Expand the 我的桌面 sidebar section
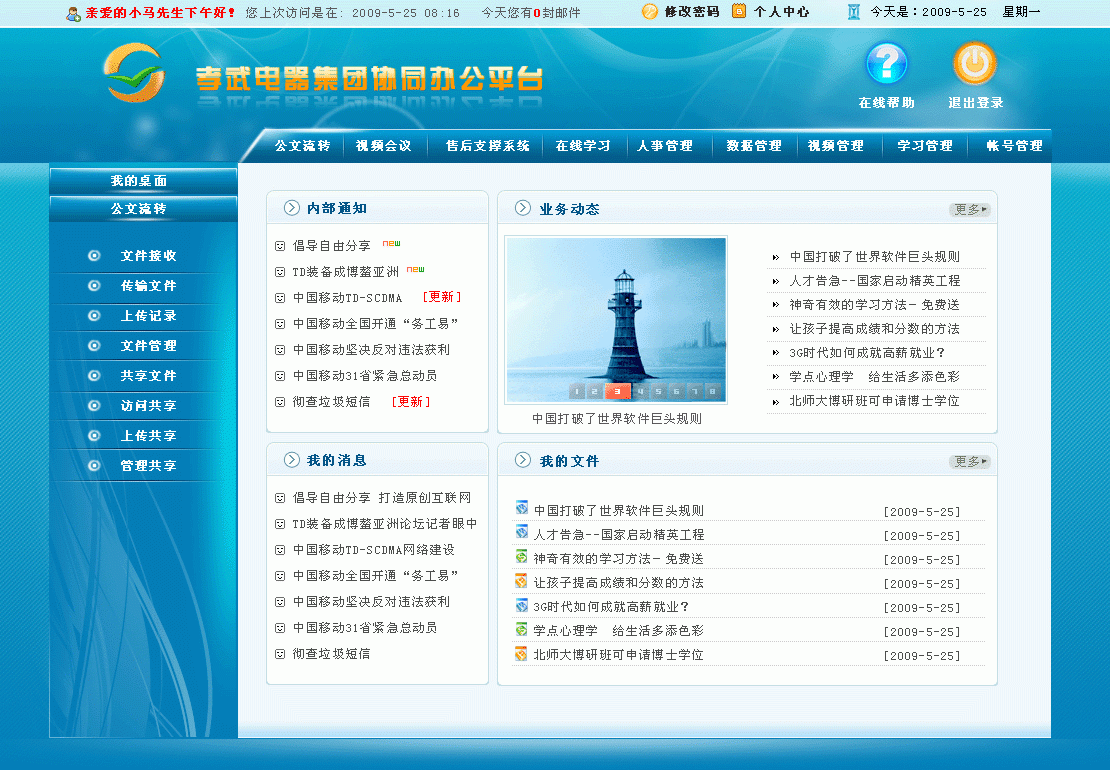 click(x=143, y=181)
